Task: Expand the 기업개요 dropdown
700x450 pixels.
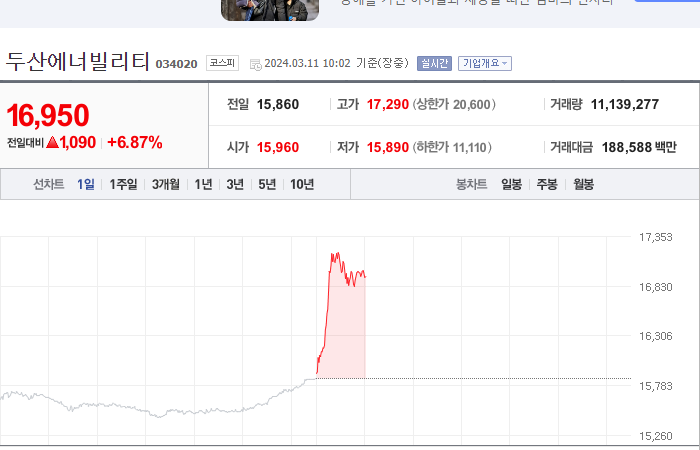Action: coord(485,63)
